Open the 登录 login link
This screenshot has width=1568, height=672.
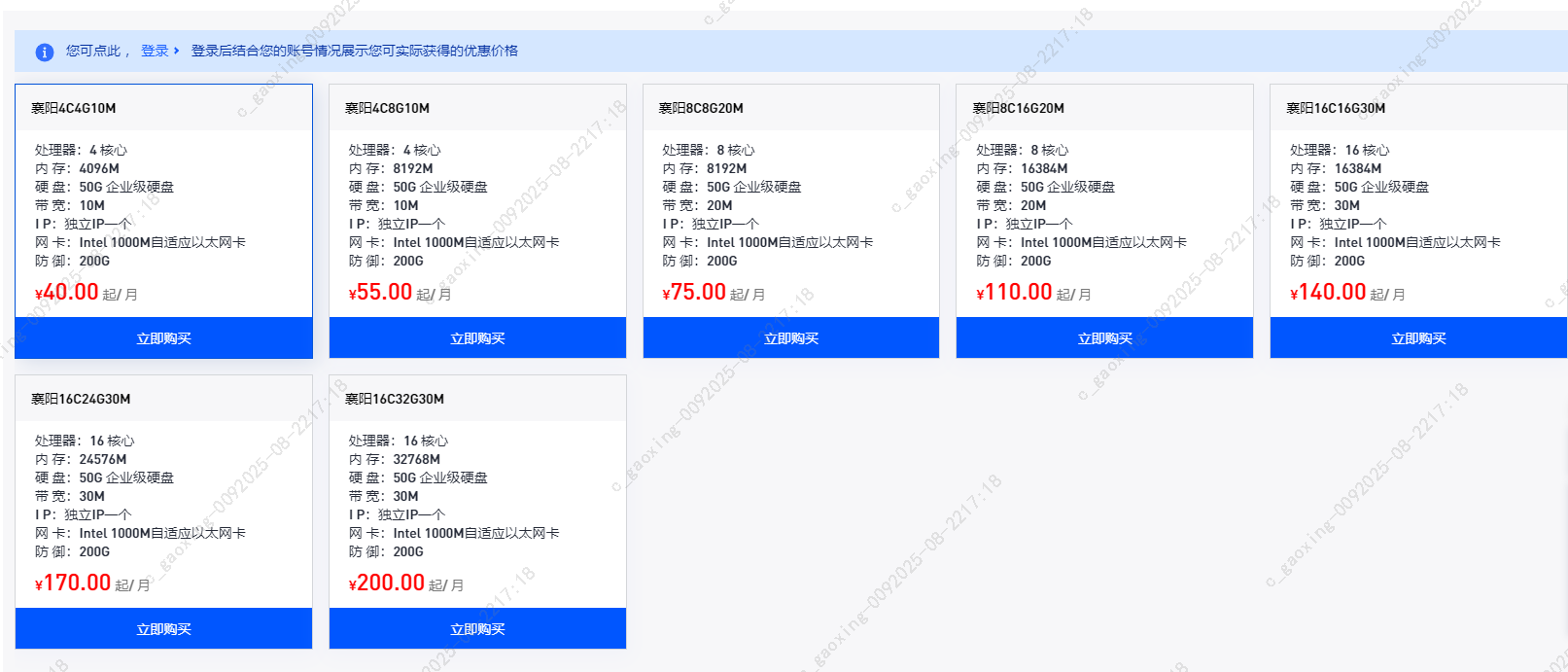coord(155,51)
